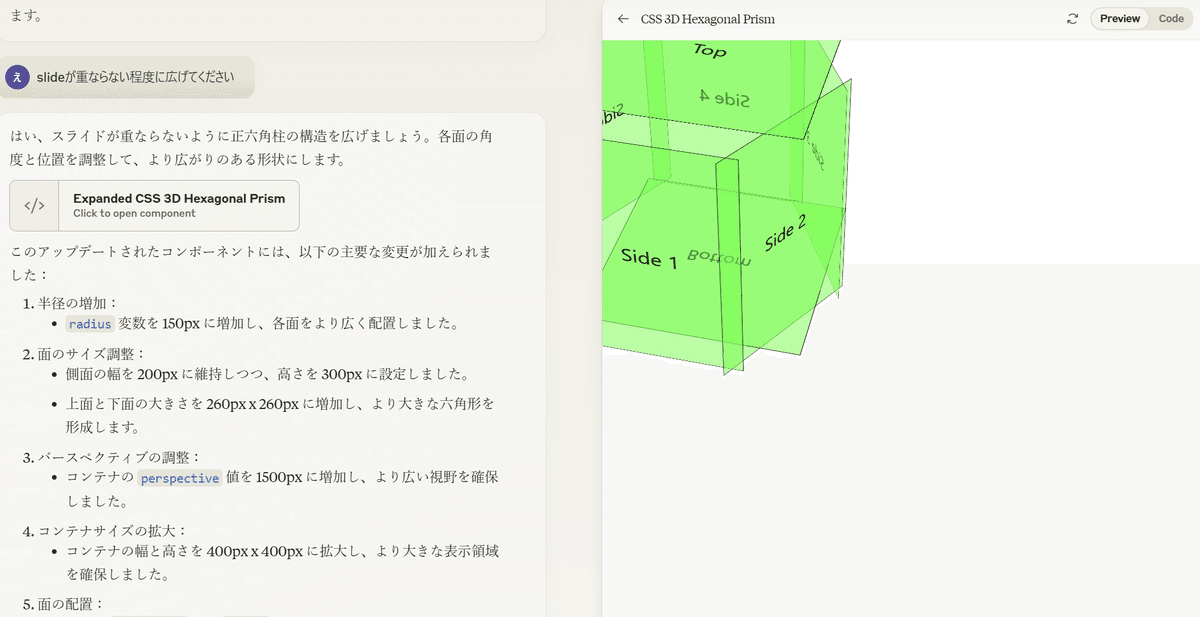Click the code brackets icon on the component card
1200x617 pixels.
point(34,205)
